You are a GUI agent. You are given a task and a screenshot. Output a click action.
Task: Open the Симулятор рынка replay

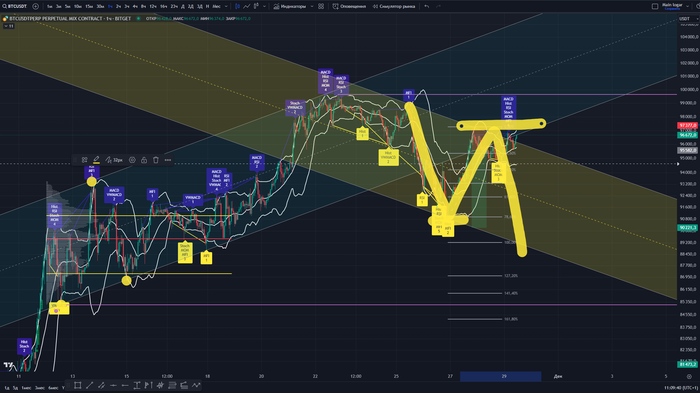tap(394, 6)
